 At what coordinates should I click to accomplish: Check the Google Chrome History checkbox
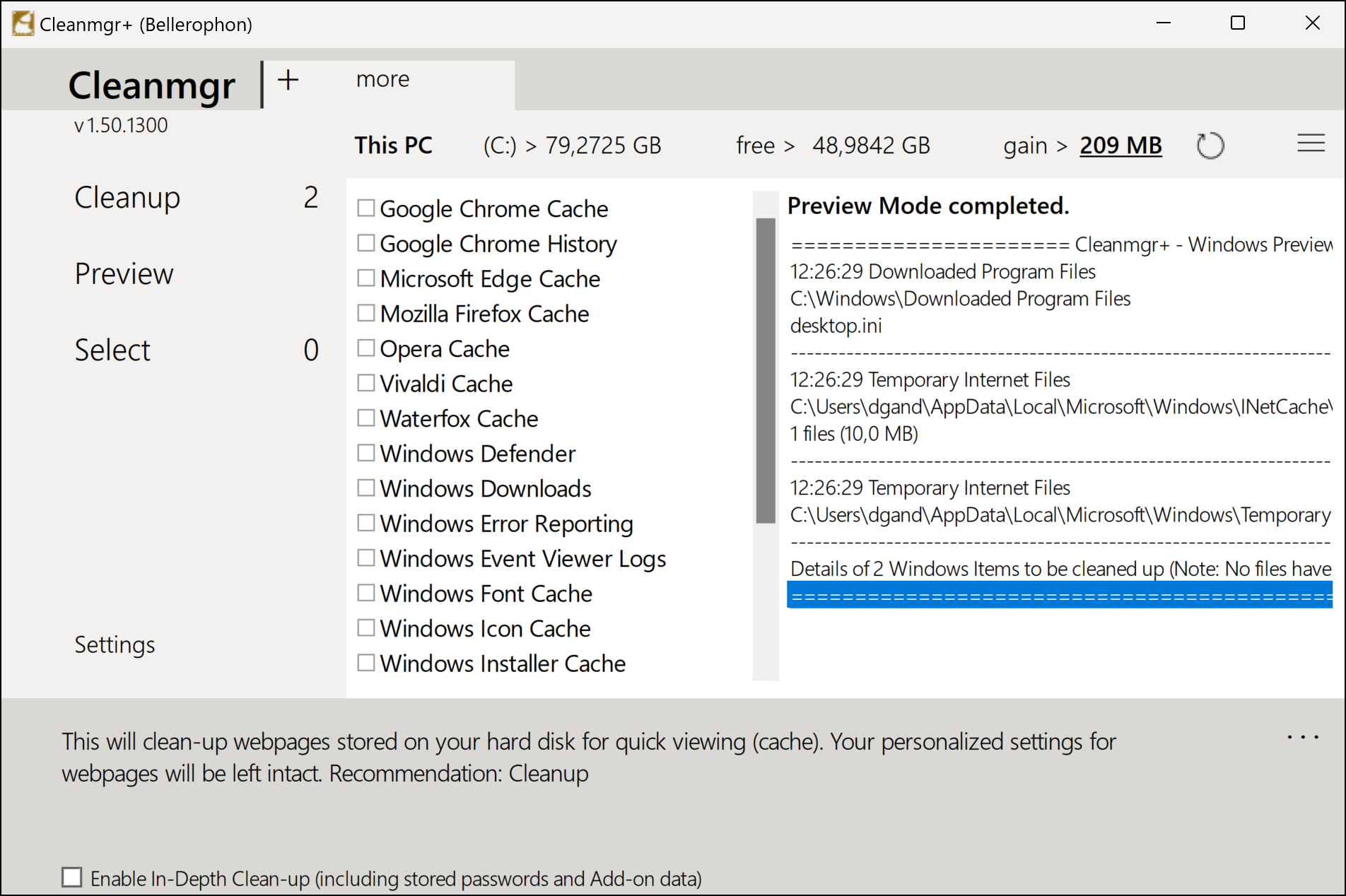365,243
